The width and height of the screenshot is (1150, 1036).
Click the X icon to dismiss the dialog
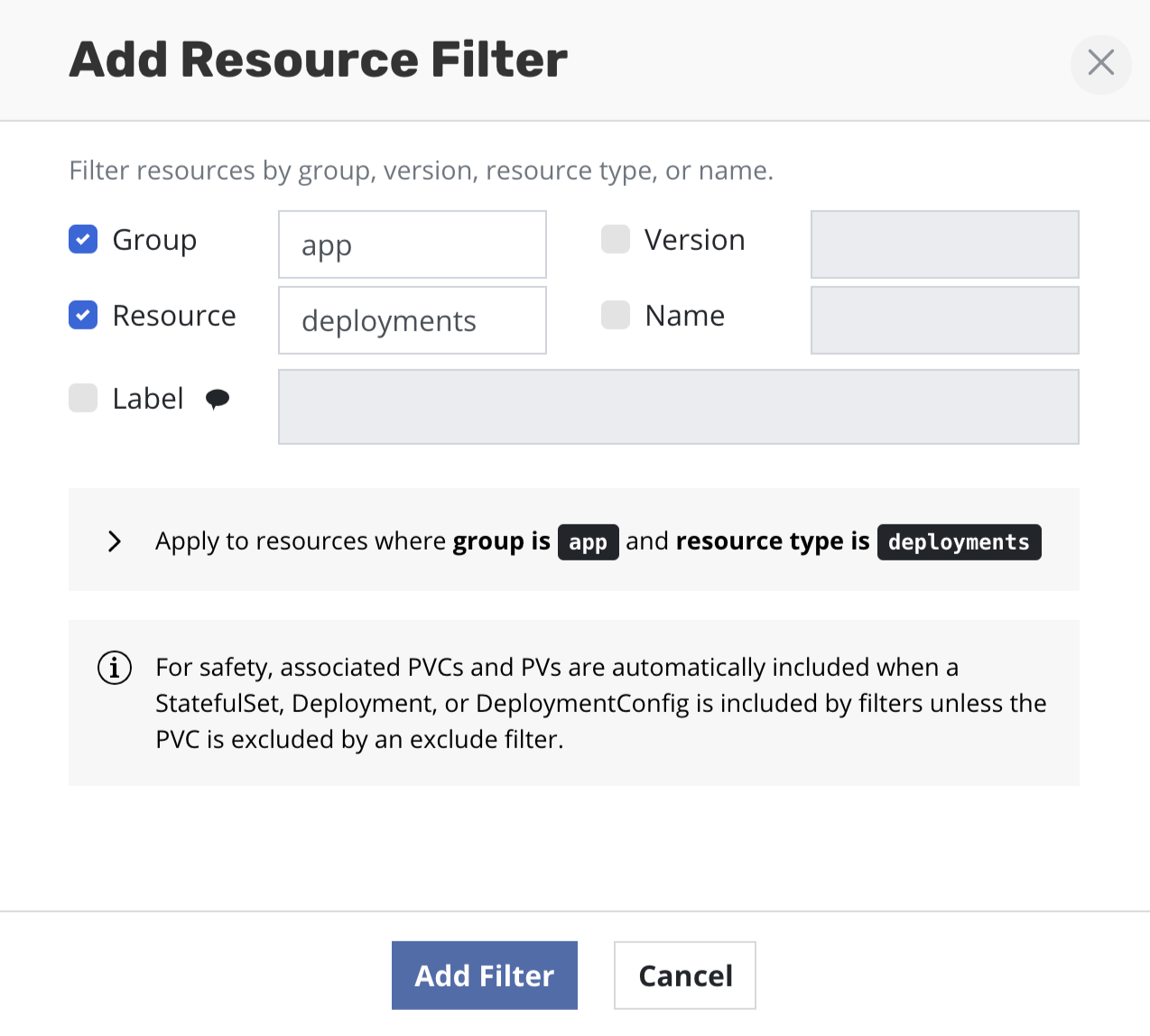pyautogui.click(x=1100, y=64)
